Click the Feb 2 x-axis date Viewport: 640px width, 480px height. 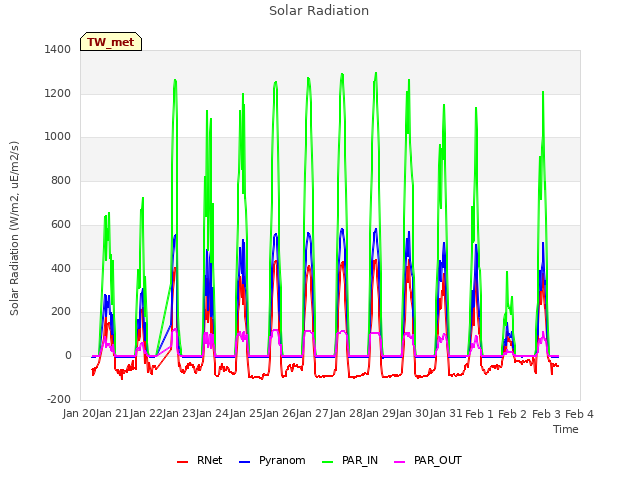(513, 414)
